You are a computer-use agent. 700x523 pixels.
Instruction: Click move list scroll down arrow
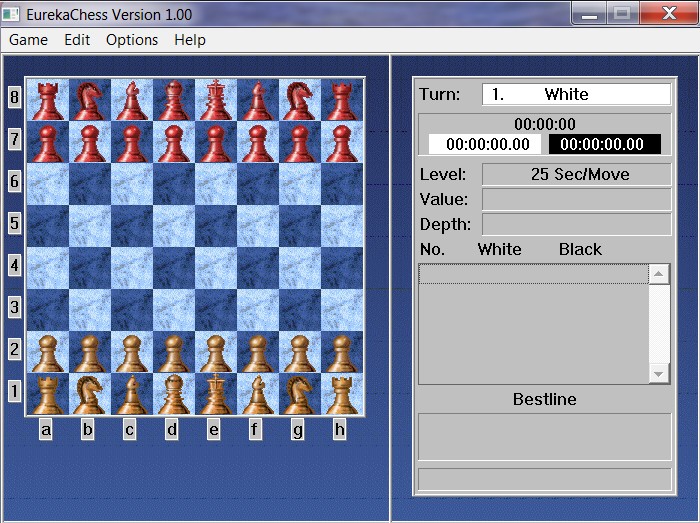click(658, 374)
